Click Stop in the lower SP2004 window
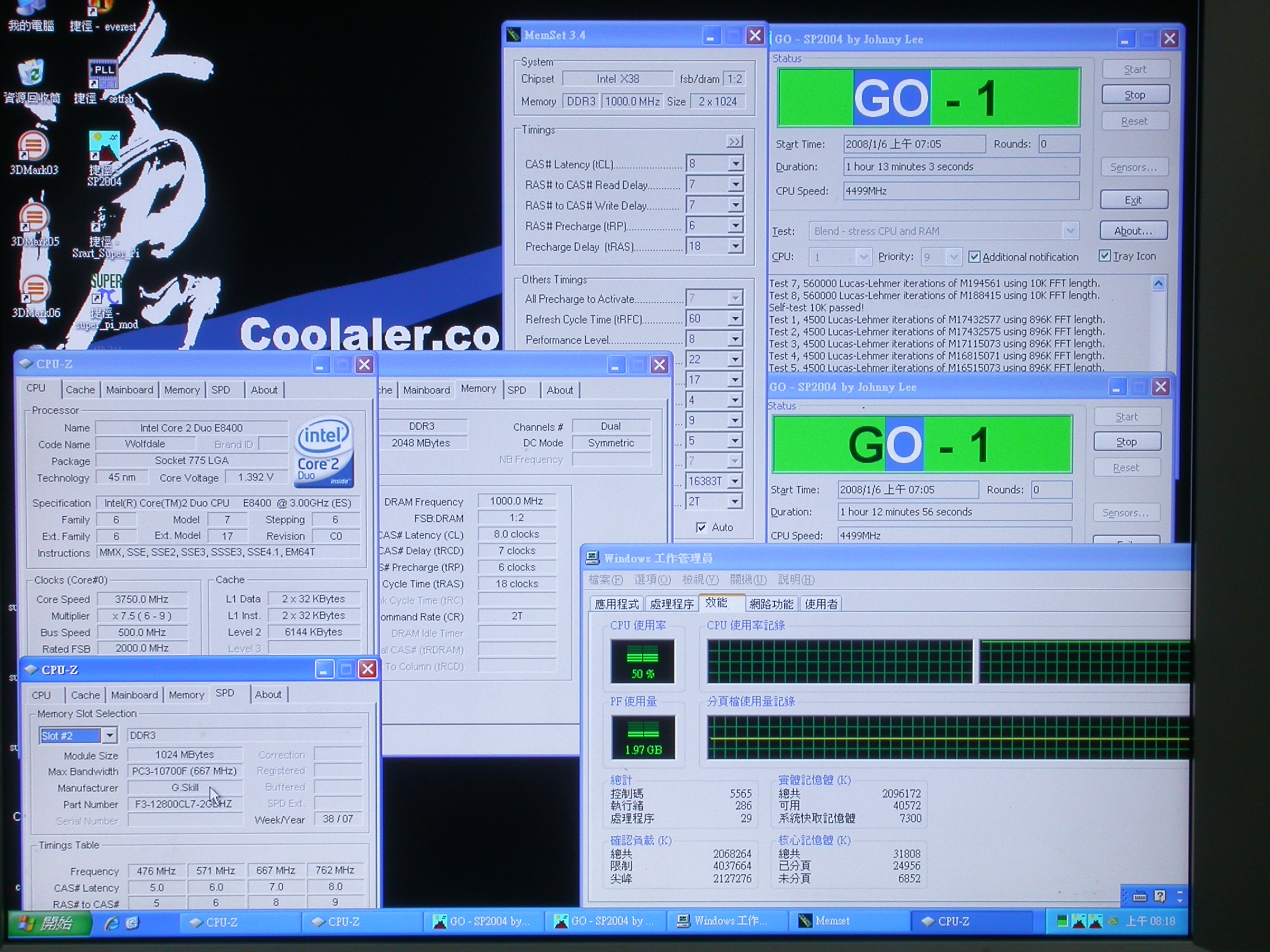 coord(1126,441)
